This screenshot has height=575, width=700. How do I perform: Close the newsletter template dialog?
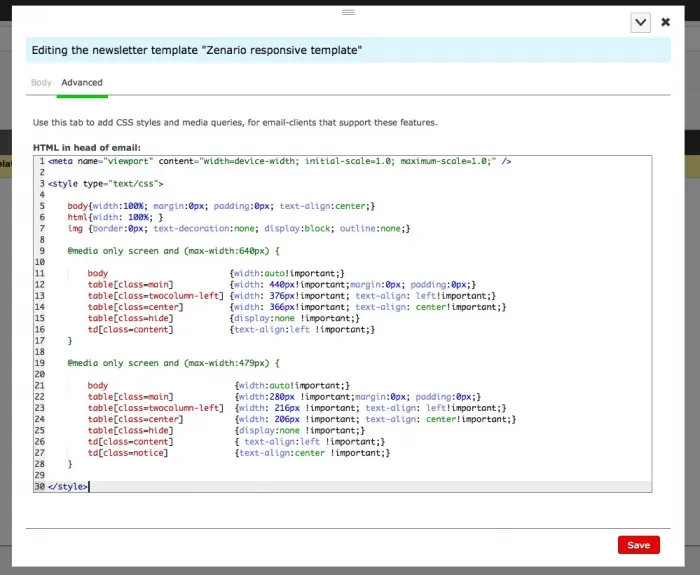tap(665, 22)
